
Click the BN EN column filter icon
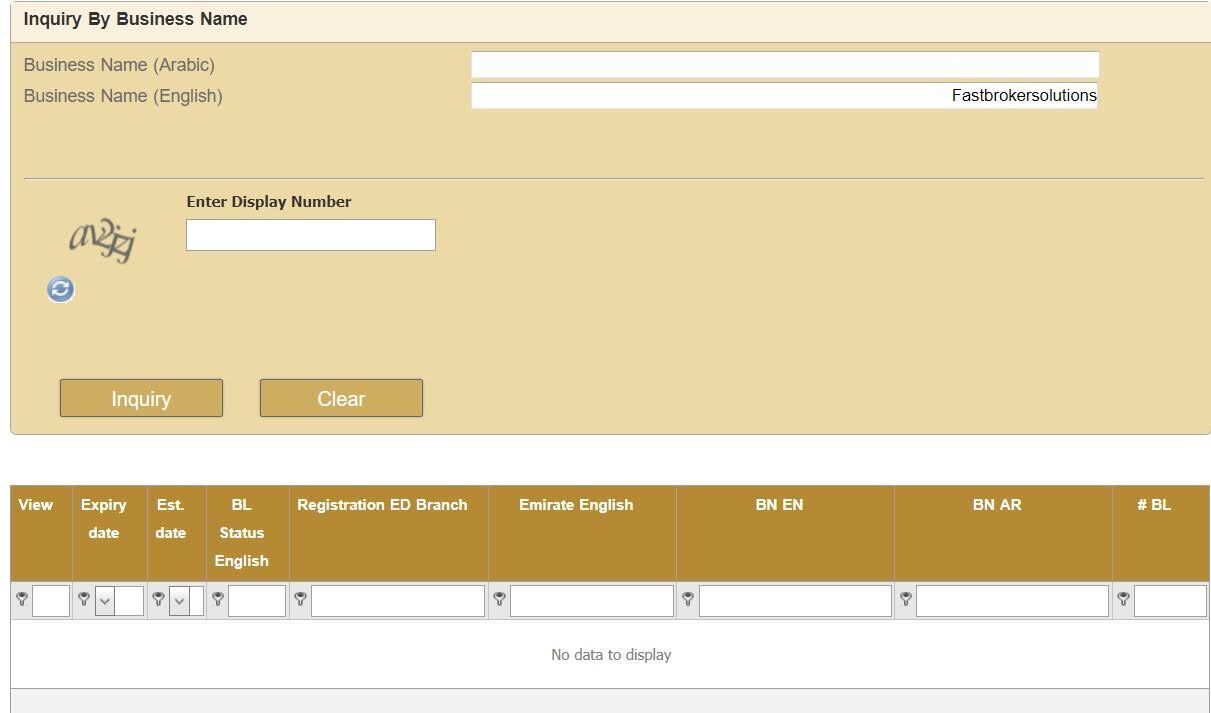[688, 600]
